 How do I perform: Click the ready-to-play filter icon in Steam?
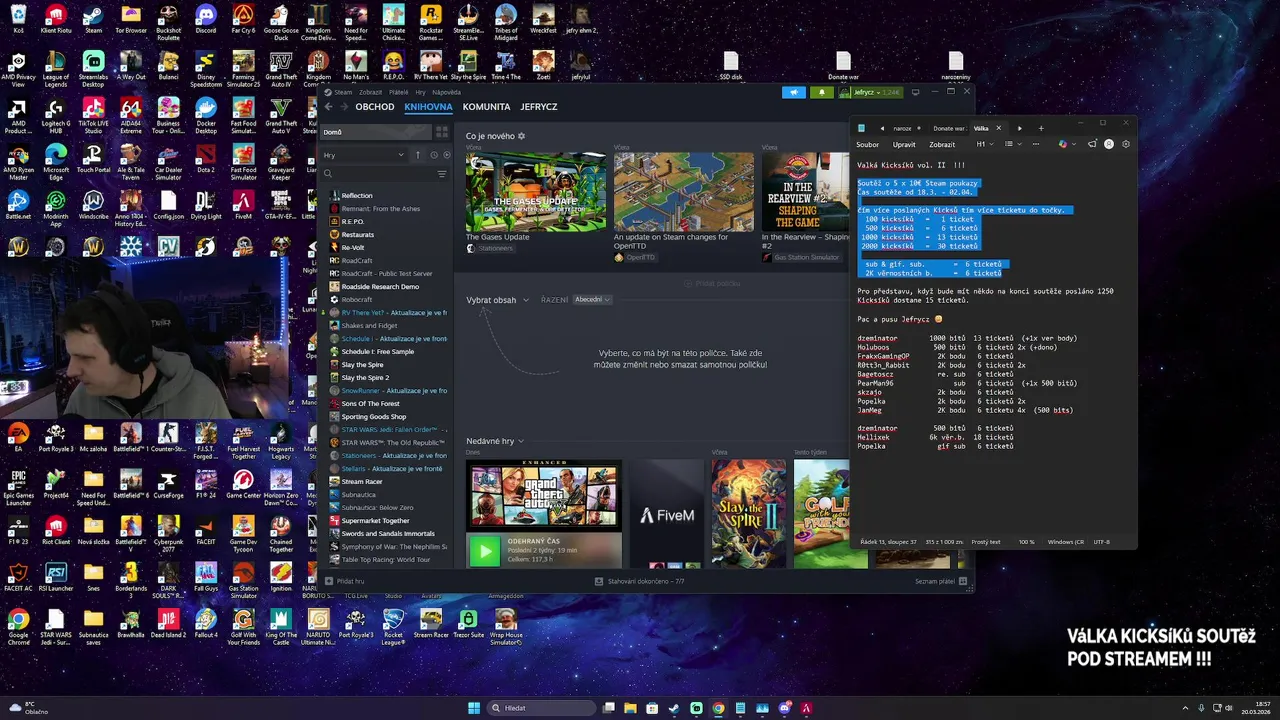[x=446, y=155]
